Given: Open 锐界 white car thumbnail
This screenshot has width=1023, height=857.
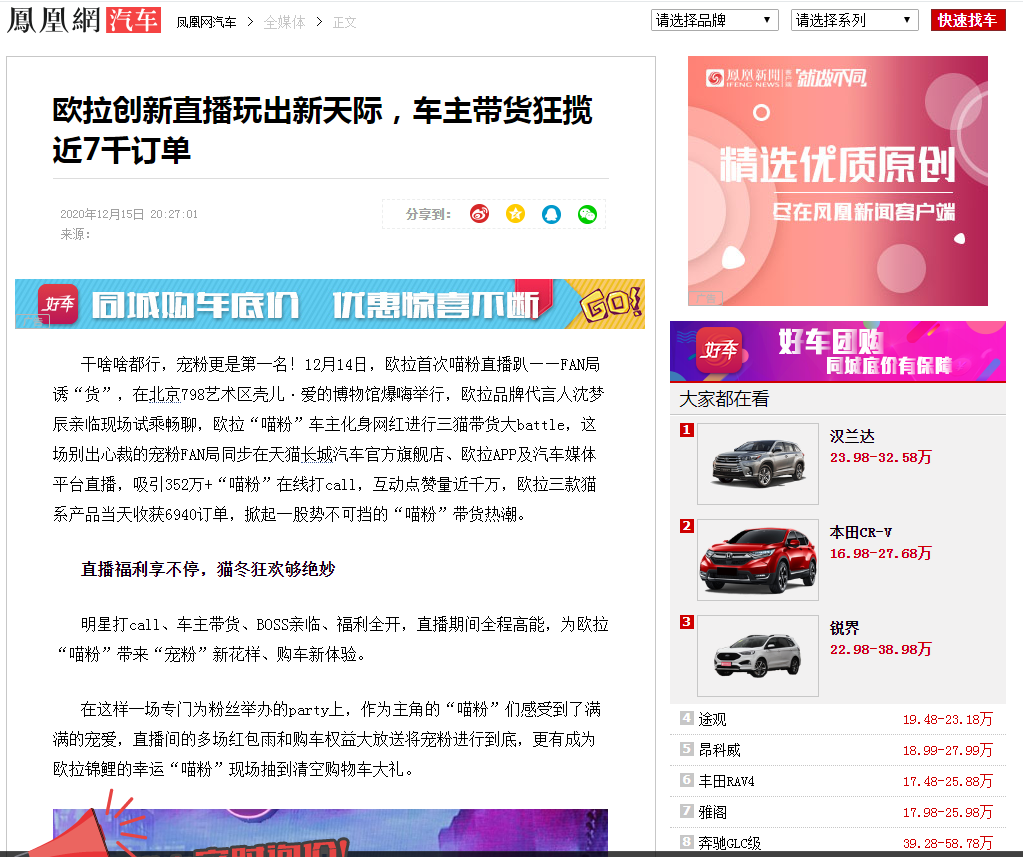Looking at the screenshot, I should [757, 655].
